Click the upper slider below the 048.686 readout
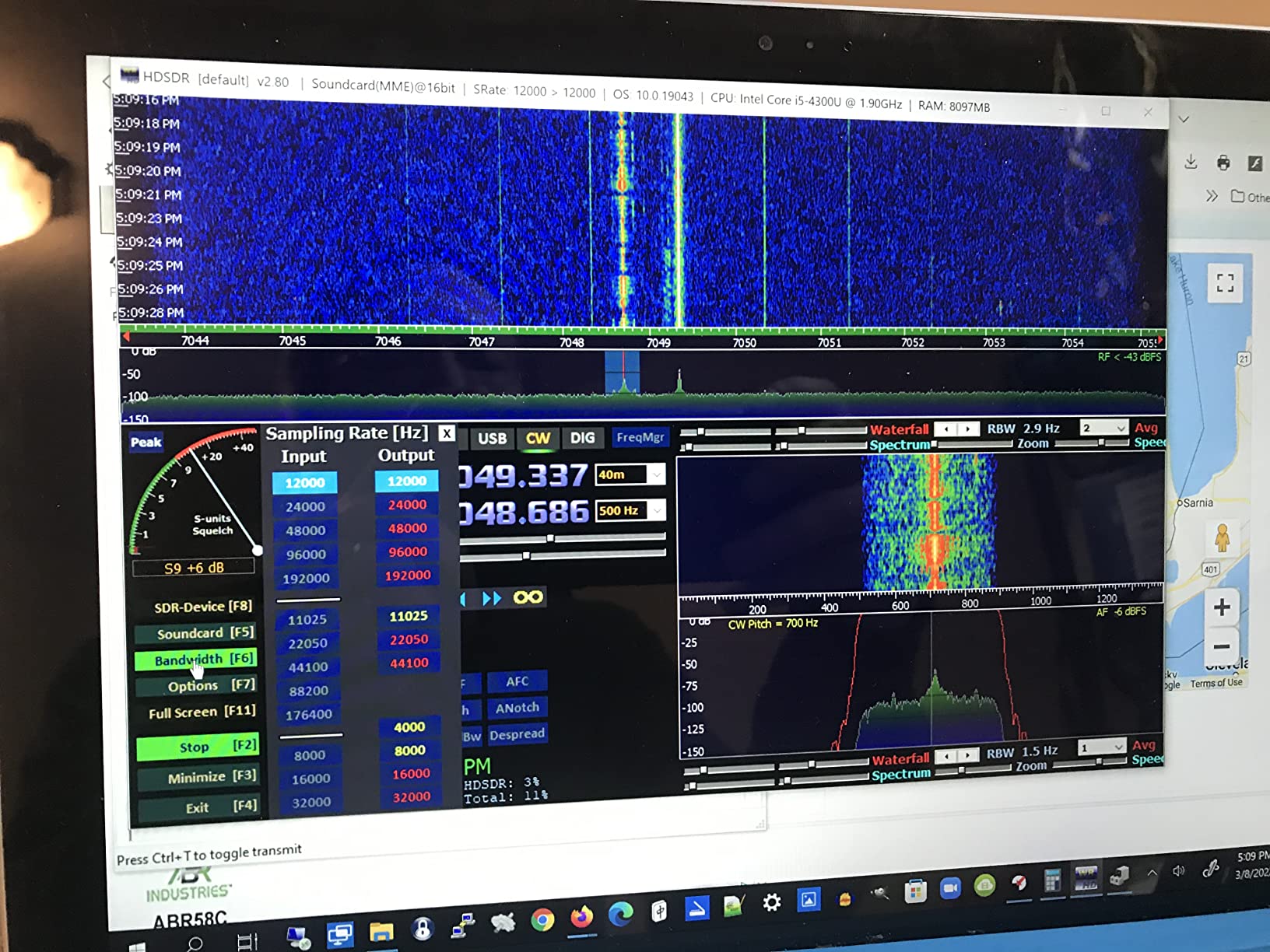This screenshot has width=1270, height=952. 563,537
